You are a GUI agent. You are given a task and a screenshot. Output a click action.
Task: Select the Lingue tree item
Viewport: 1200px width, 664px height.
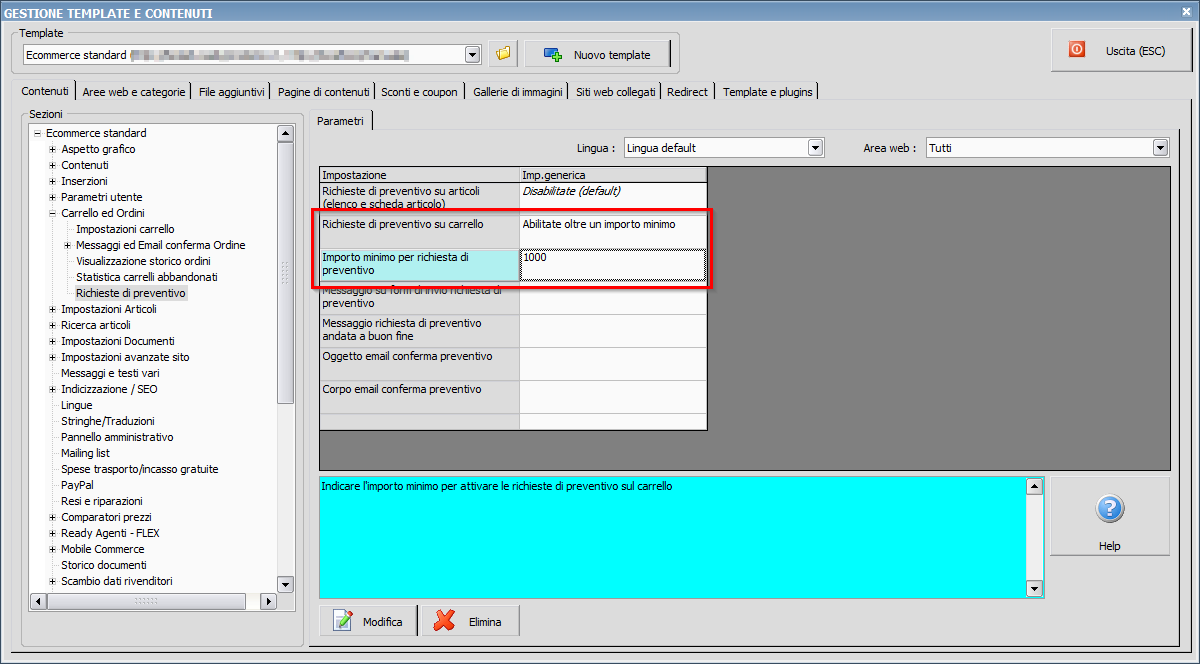point(76,405)
